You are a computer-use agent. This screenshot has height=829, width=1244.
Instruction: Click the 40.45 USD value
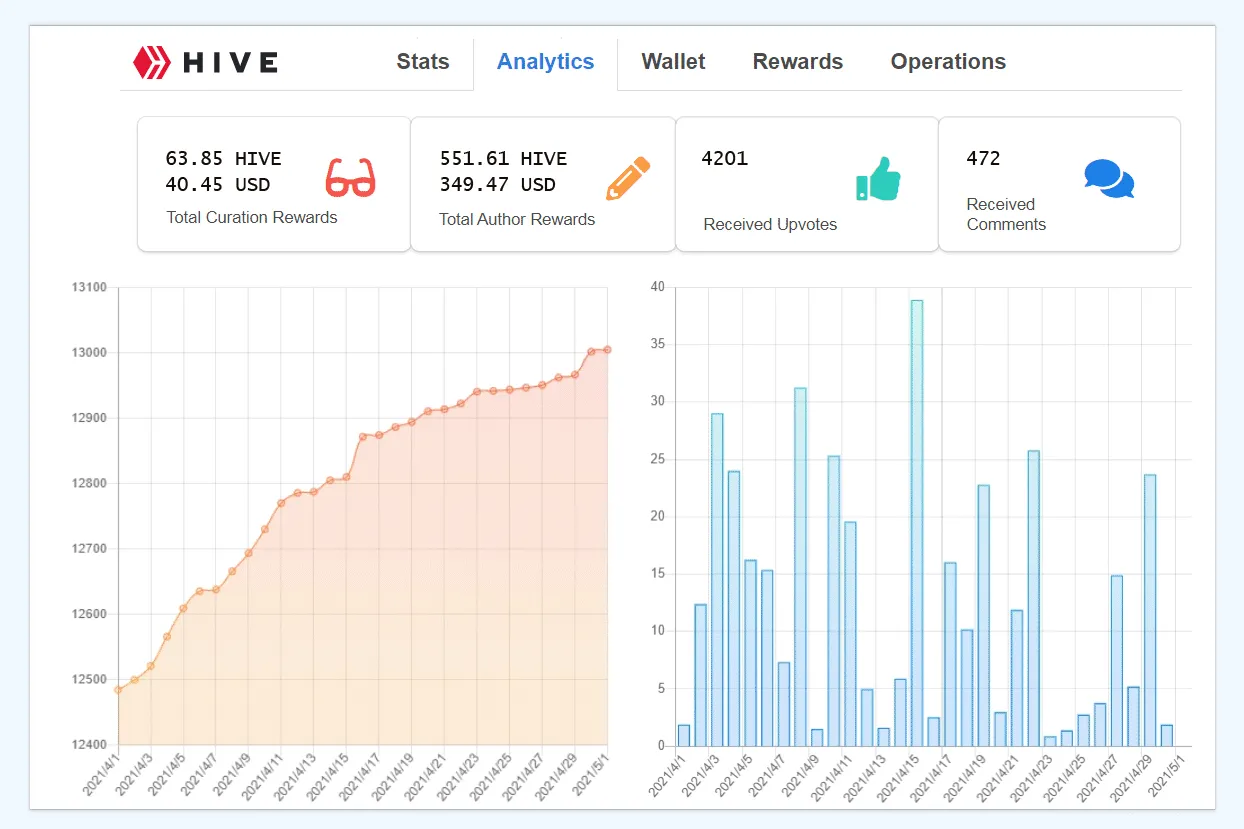pyautogui.click(x=218, y=184)
